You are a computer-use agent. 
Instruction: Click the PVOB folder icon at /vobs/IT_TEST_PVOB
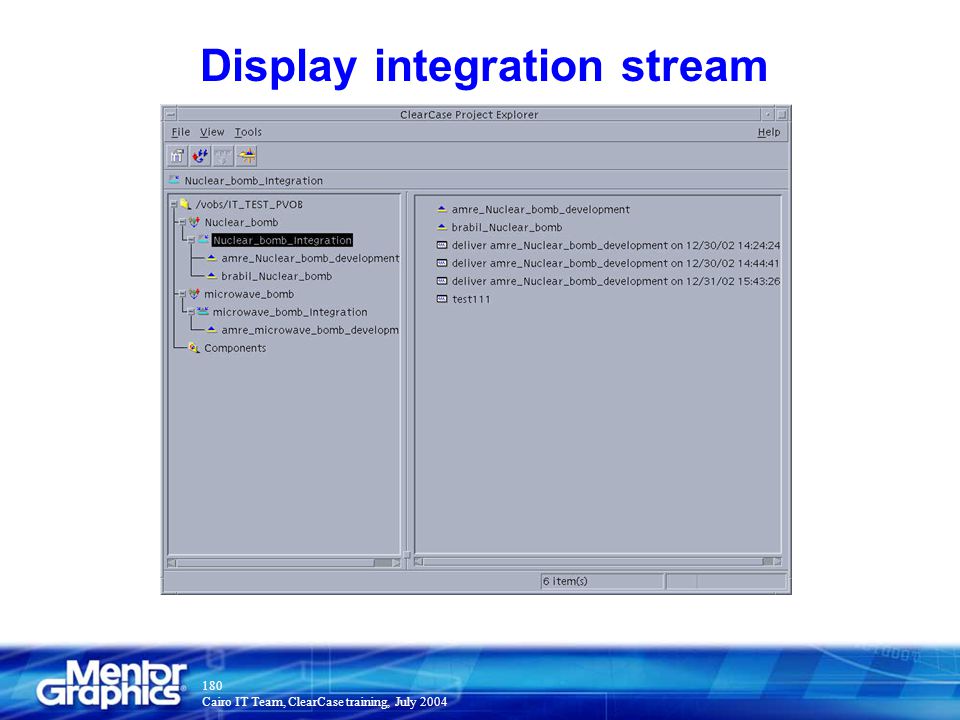(186, 204)
